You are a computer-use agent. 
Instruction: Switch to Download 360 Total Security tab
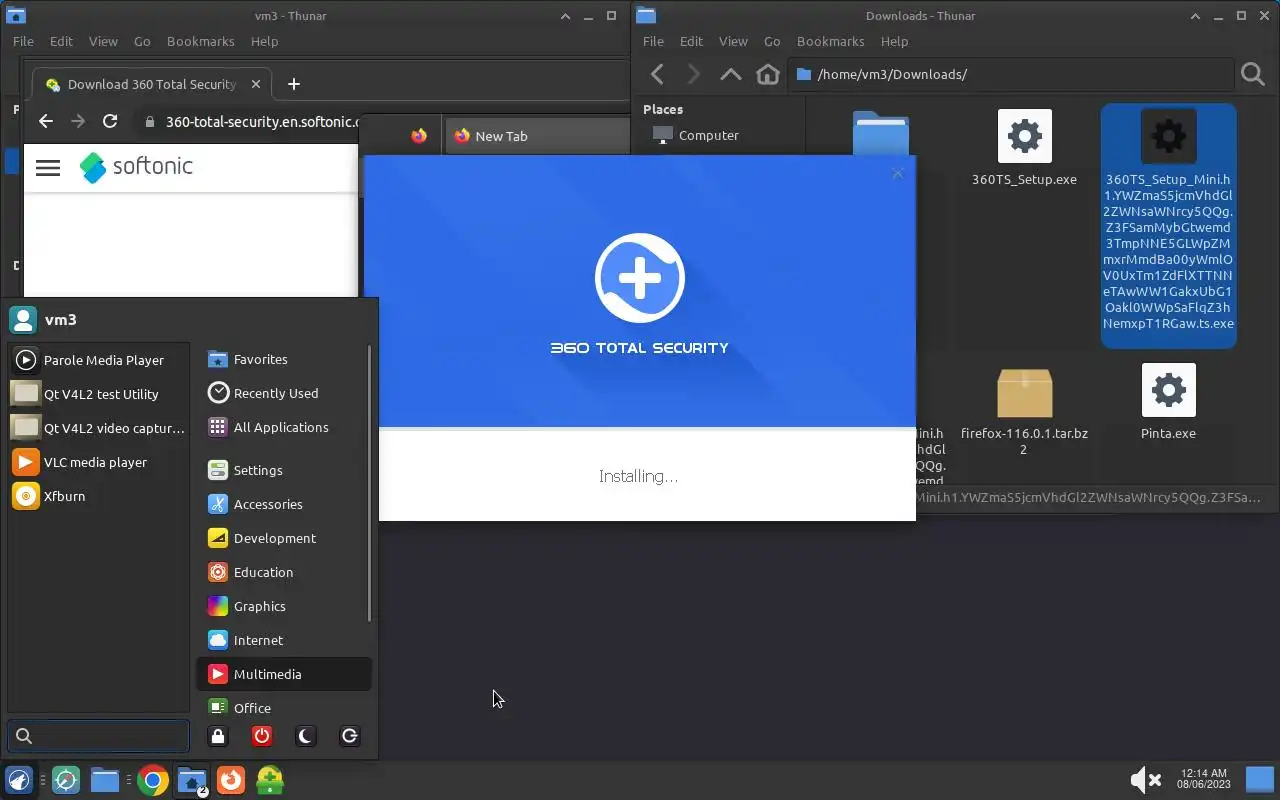[x=150, y=84]
